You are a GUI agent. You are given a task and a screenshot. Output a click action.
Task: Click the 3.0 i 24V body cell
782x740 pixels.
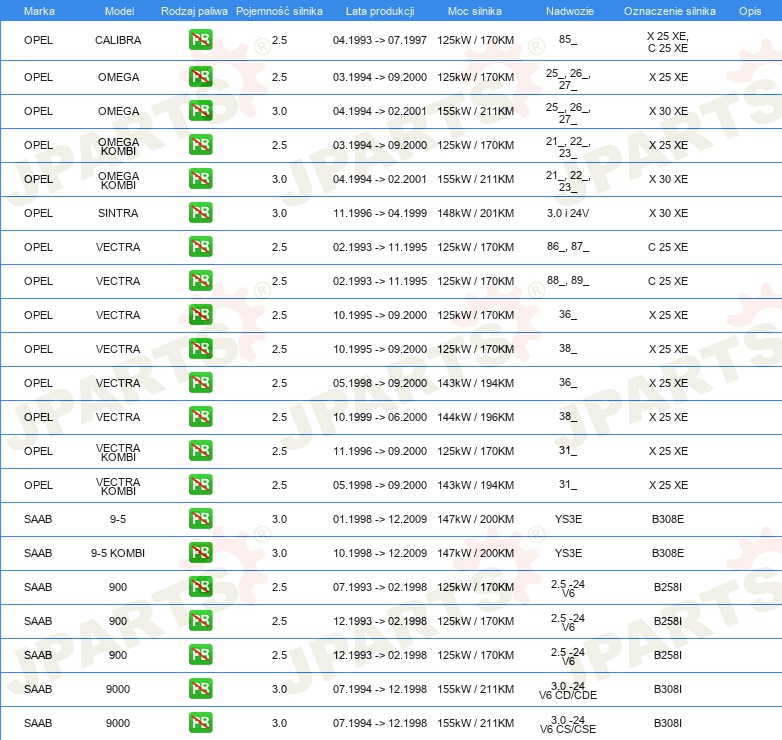pyautogui.click(x=568, y=213)
